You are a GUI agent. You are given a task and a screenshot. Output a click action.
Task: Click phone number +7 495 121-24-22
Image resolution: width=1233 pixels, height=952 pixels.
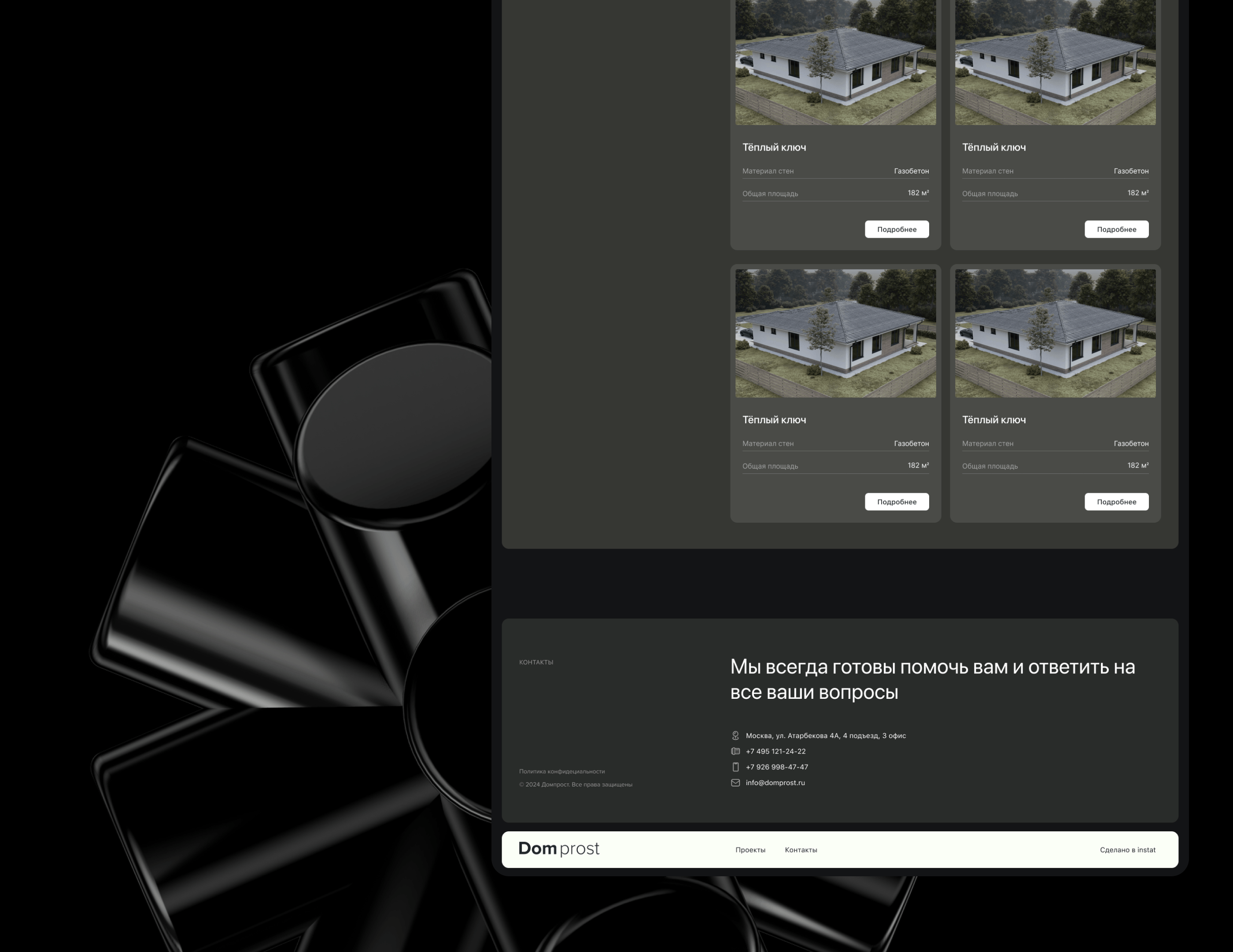(x=775, y=751)
